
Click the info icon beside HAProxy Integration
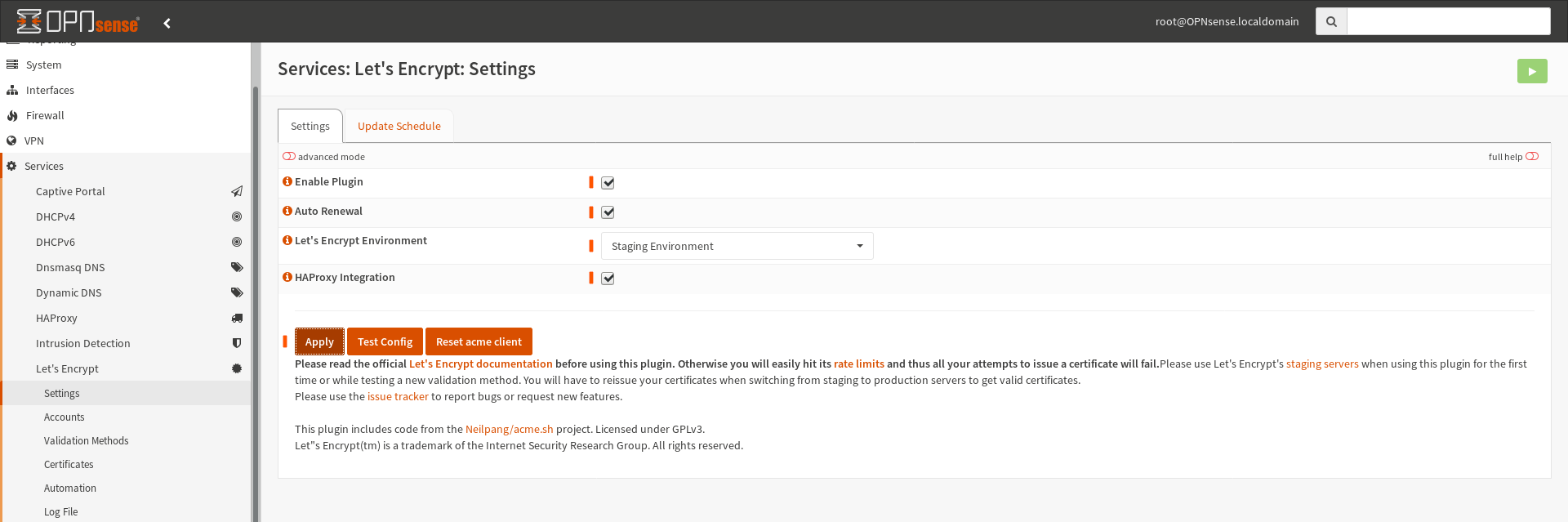click(287, 277)
